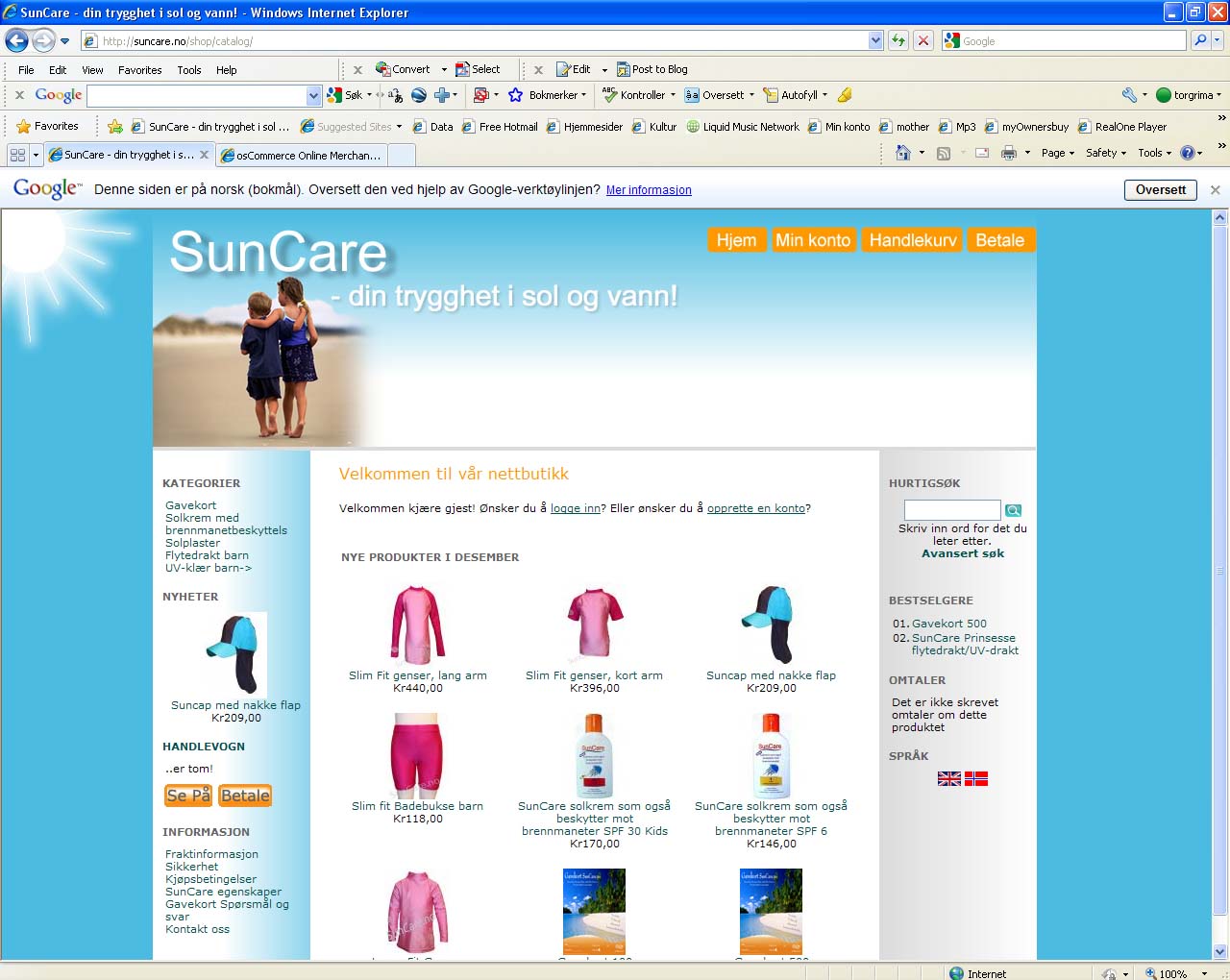This screenshot has width=1230, height=980.
Task: Open the Fraktinformasjon link
Action: (x=211, y=854)
